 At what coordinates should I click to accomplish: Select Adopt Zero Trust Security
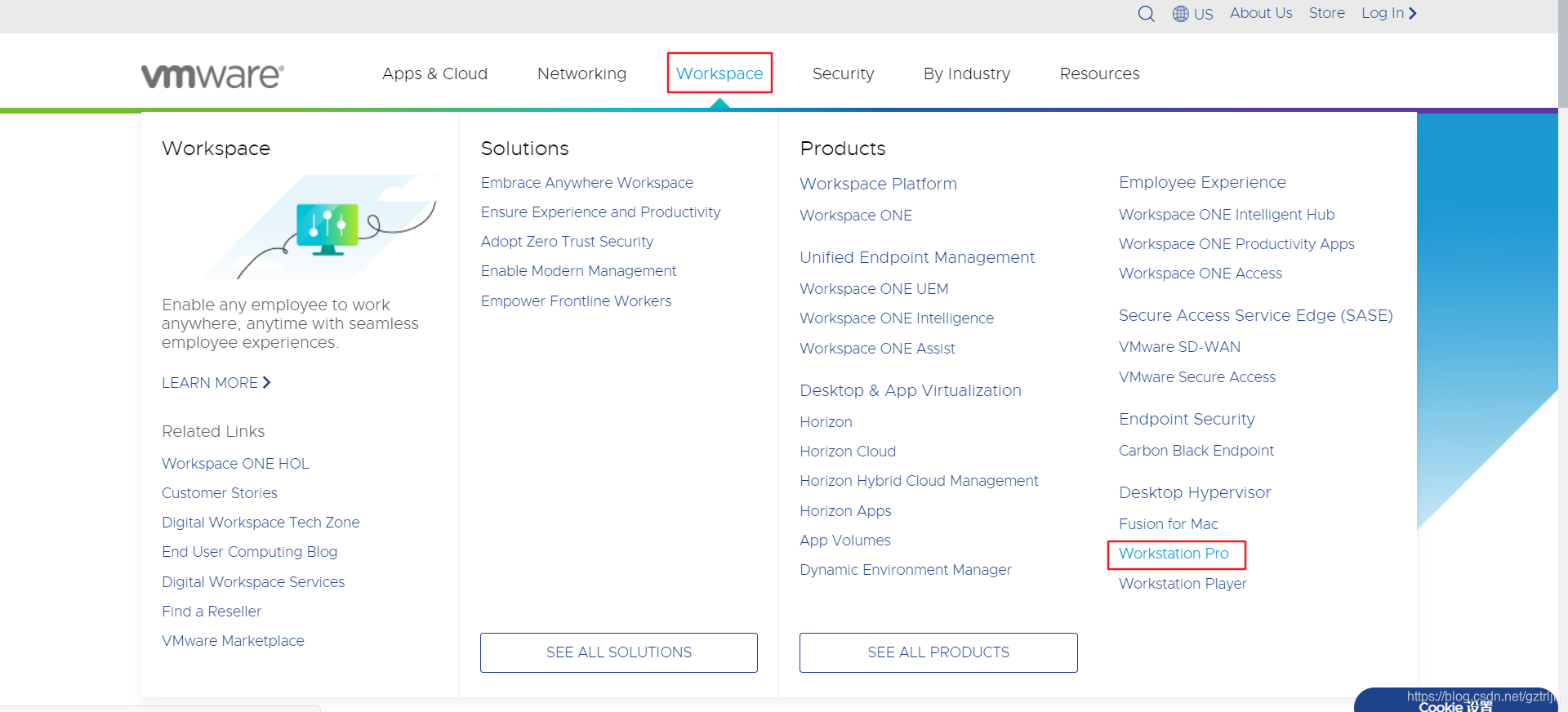[567, 241]
